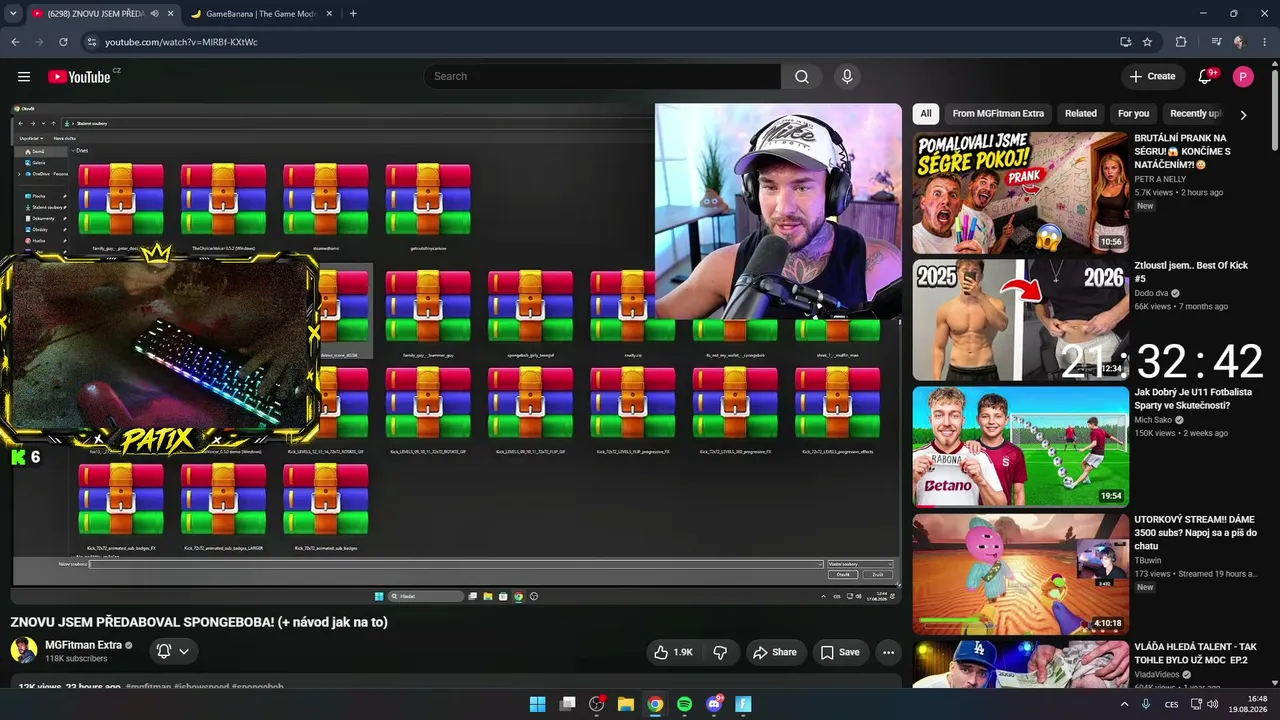Save the video to a playlist
Screen dimensions: 1280x720
click(840, 652)
